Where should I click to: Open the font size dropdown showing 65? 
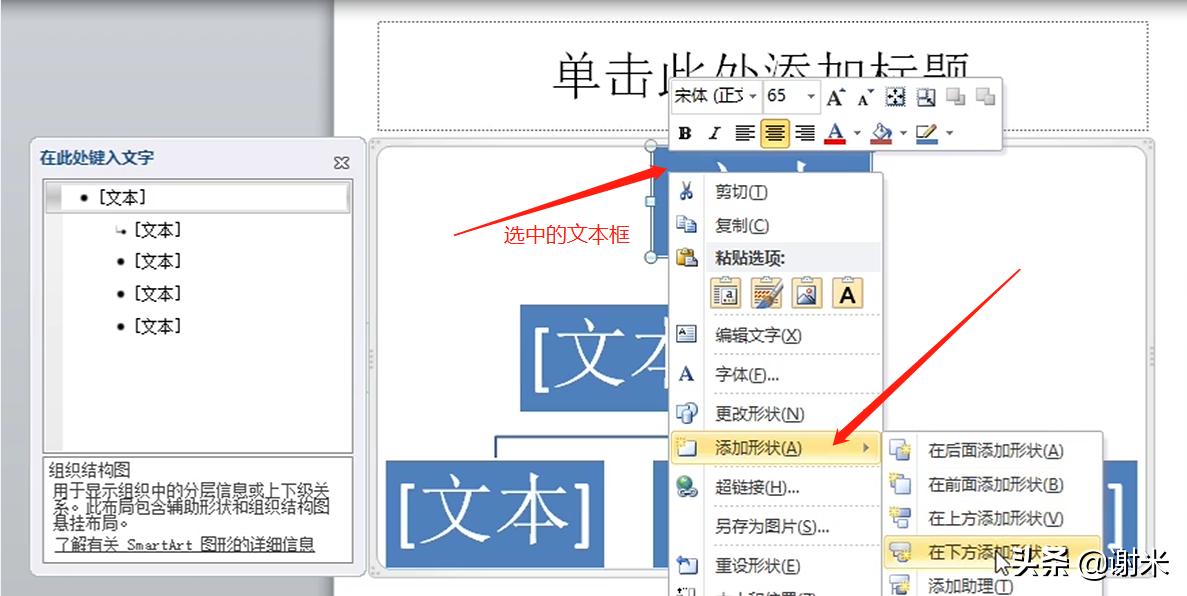click(x=811, y=96)
